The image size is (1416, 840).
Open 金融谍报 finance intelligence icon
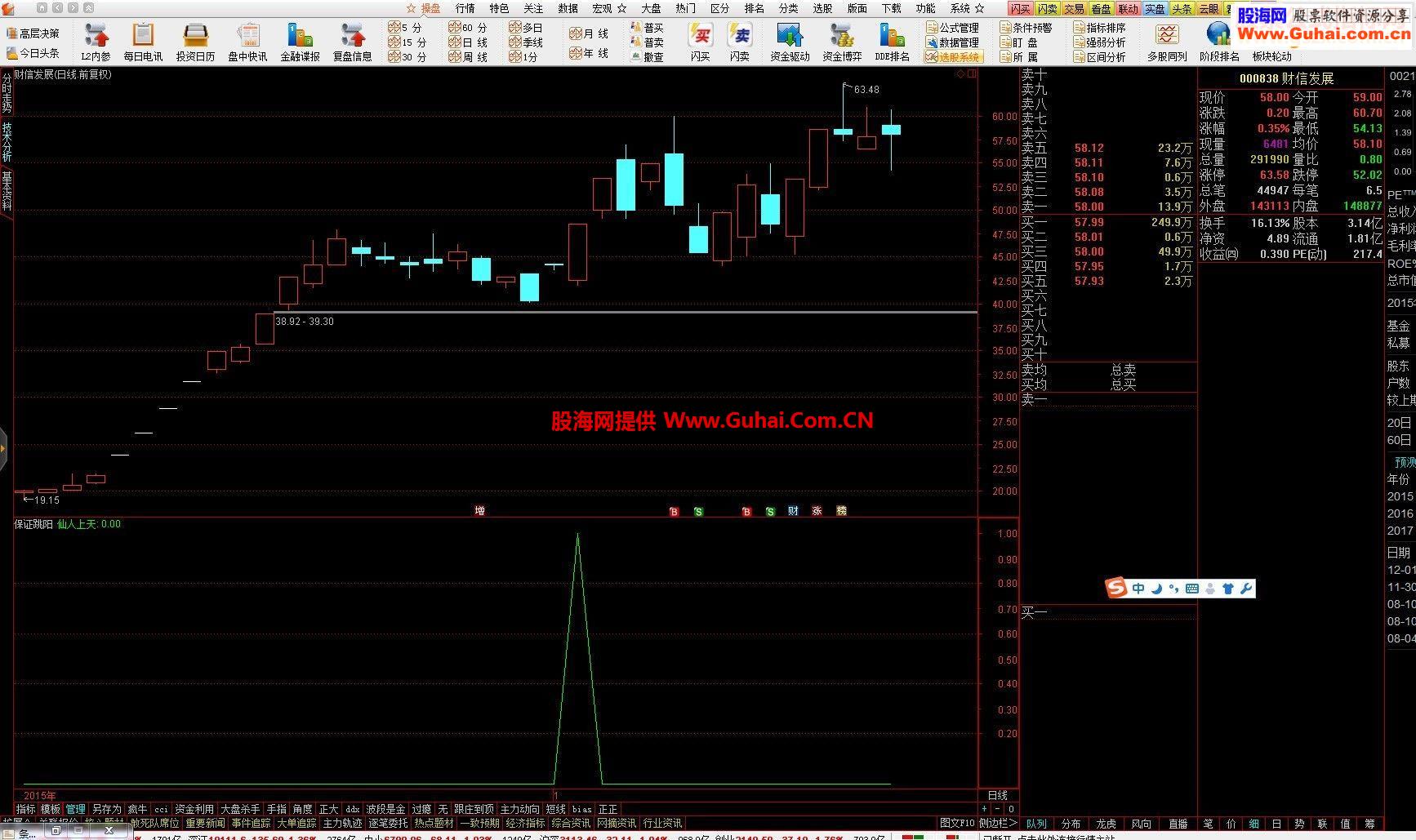(300, 42)
